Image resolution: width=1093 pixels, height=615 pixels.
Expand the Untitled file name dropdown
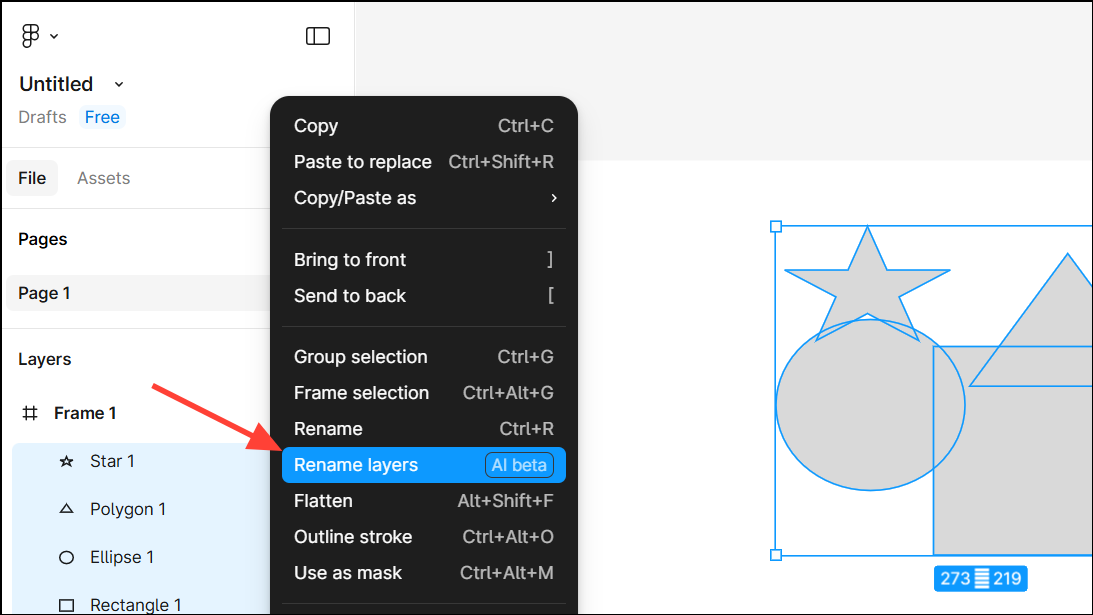(119, 84)
